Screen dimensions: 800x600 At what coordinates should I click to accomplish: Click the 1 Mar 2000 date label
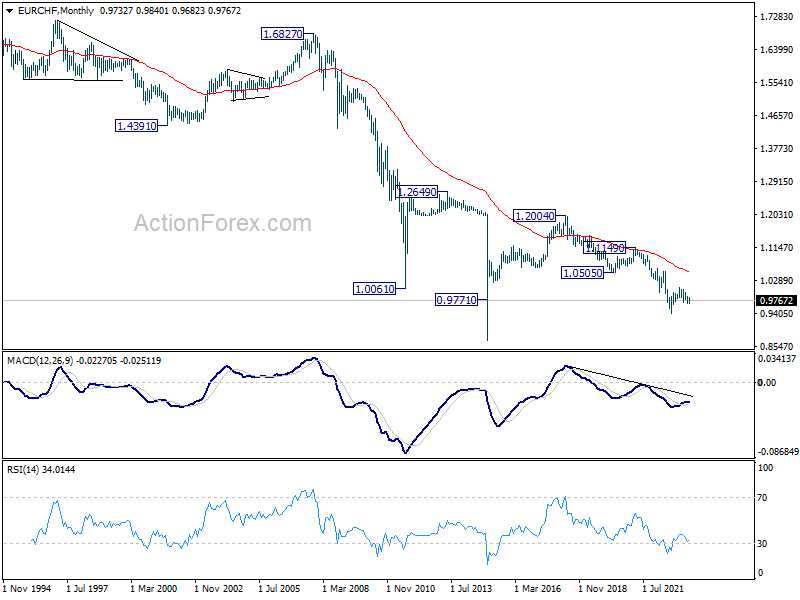[154, 588]
